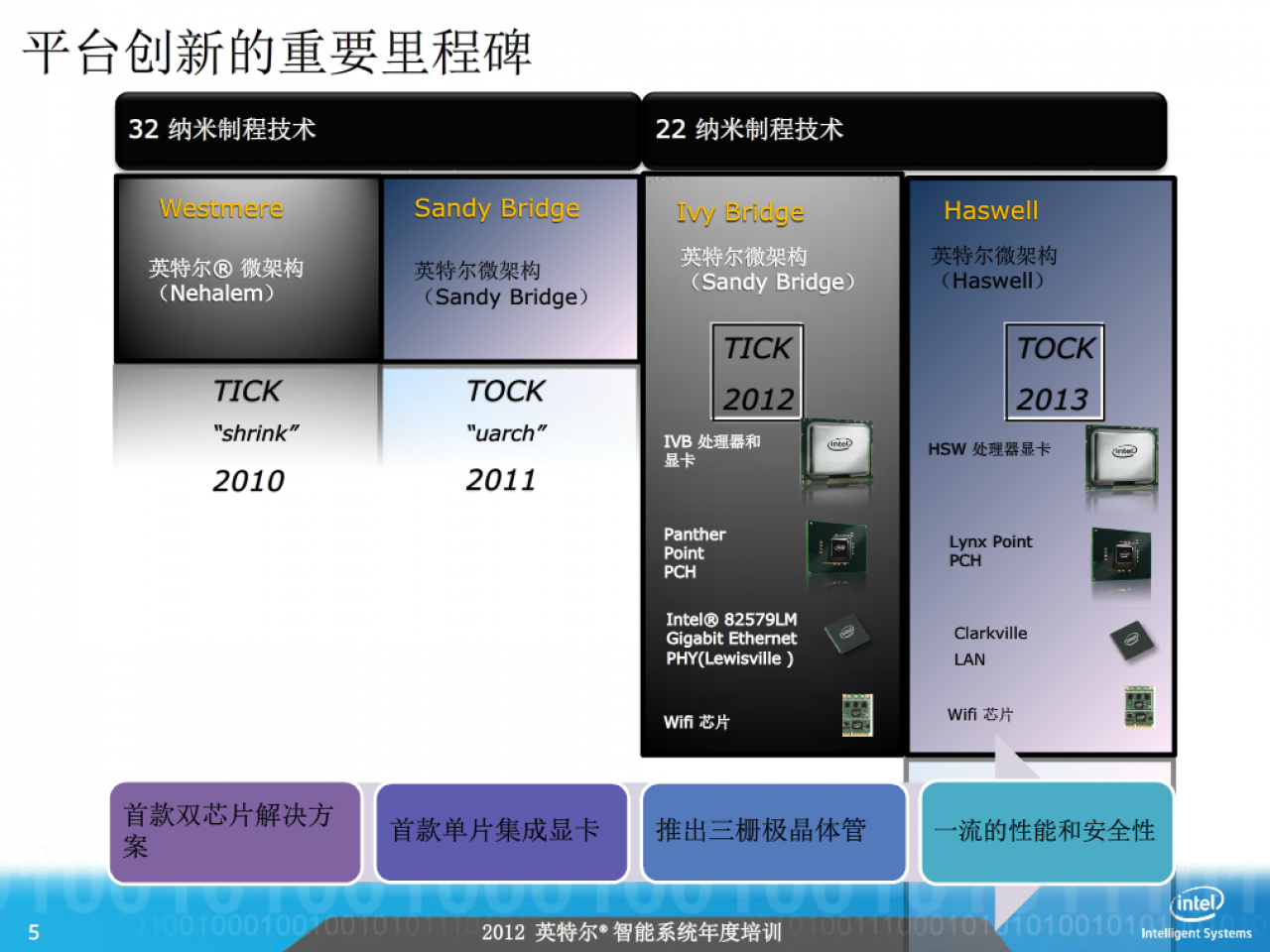
Task: Select the Westmere heading
Action: [x=221, y=208]
